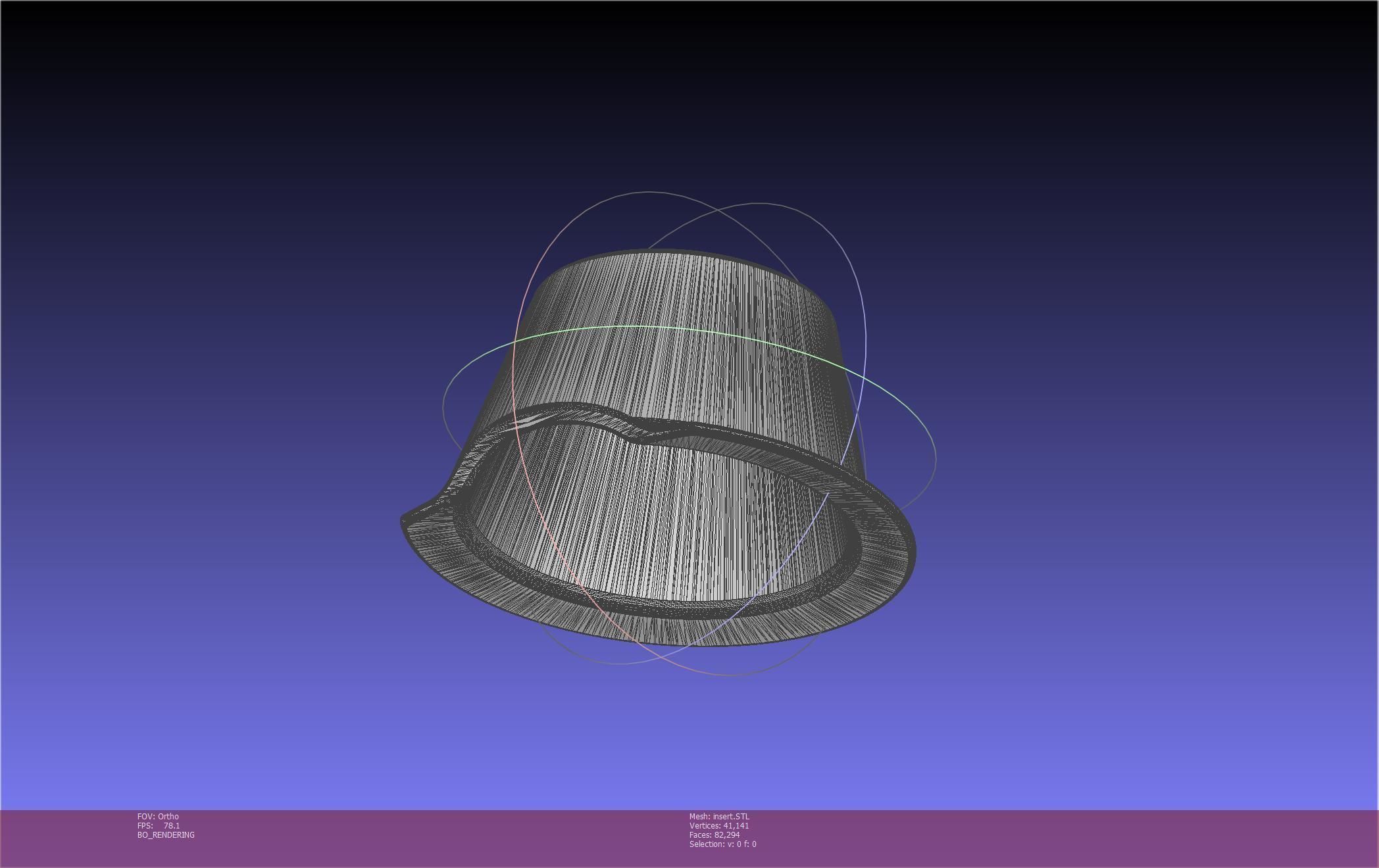Image resolution: width=1379 pixels, height=868 pixels.
Task: Click the 'Selection: v: 0 f: 0' text
Action: (x=723, y=844)
